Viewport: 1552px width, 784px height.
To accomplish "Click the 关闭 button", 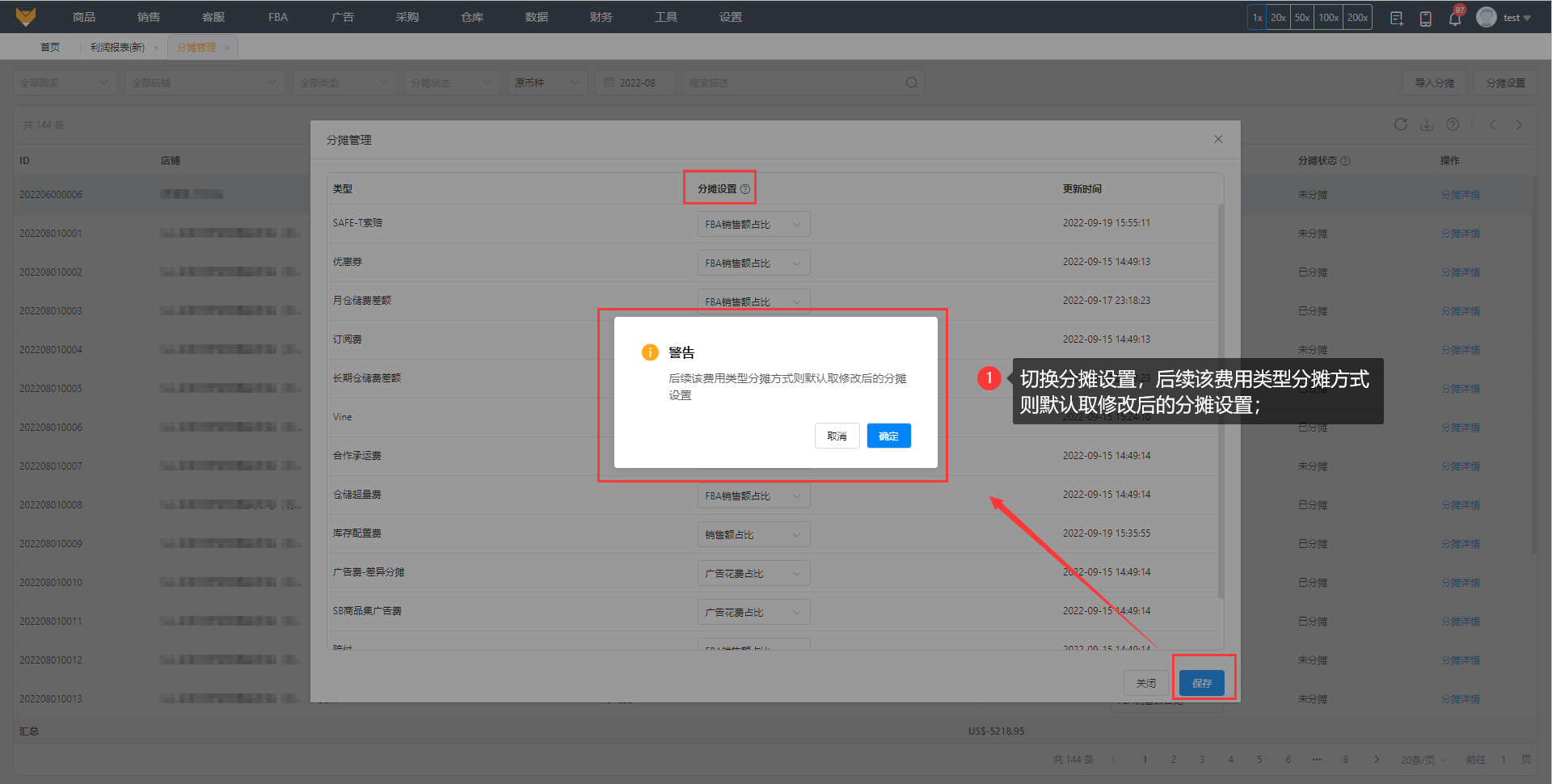I will coord(1146,683).
